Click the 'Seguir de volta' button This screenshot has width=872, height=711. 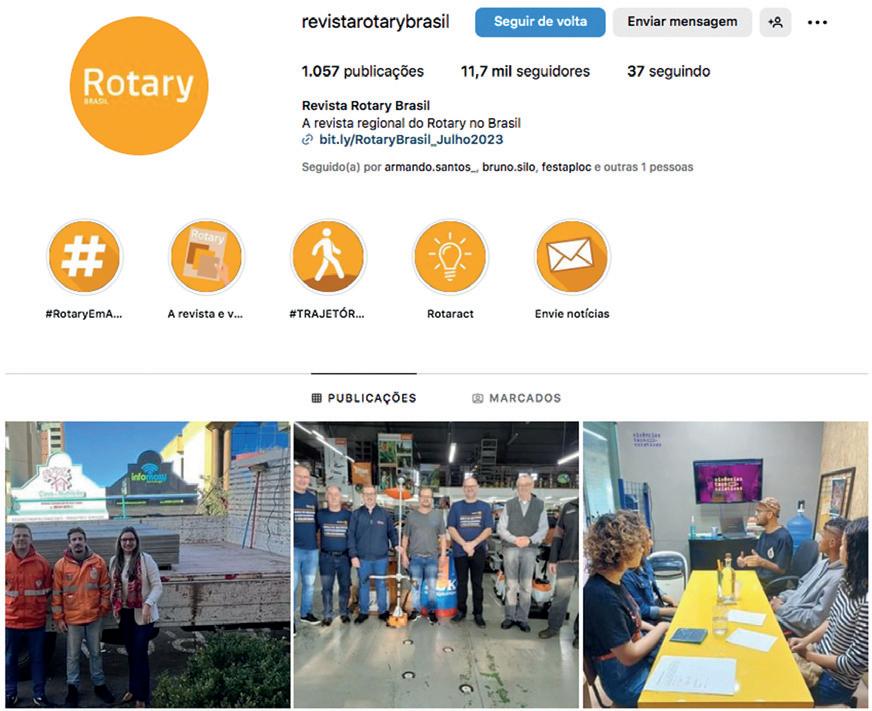540,22
